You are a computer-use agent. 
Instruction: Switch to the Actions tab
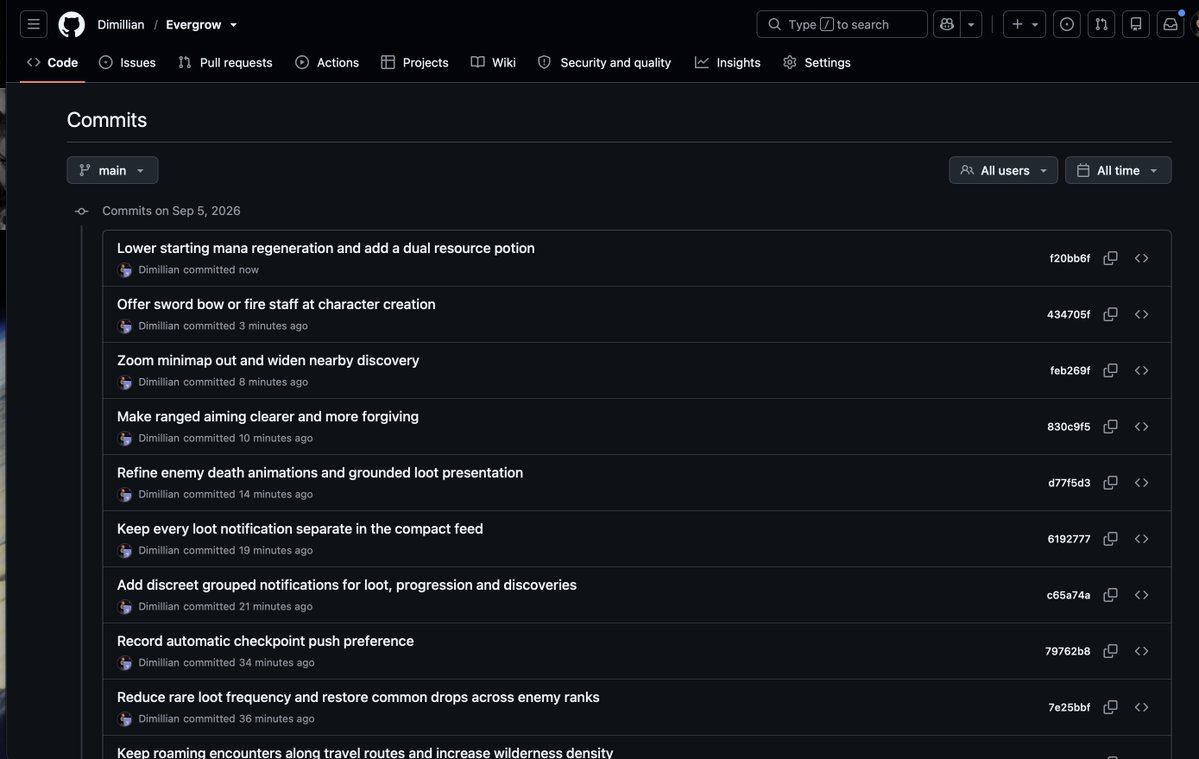tap(327, 63)
